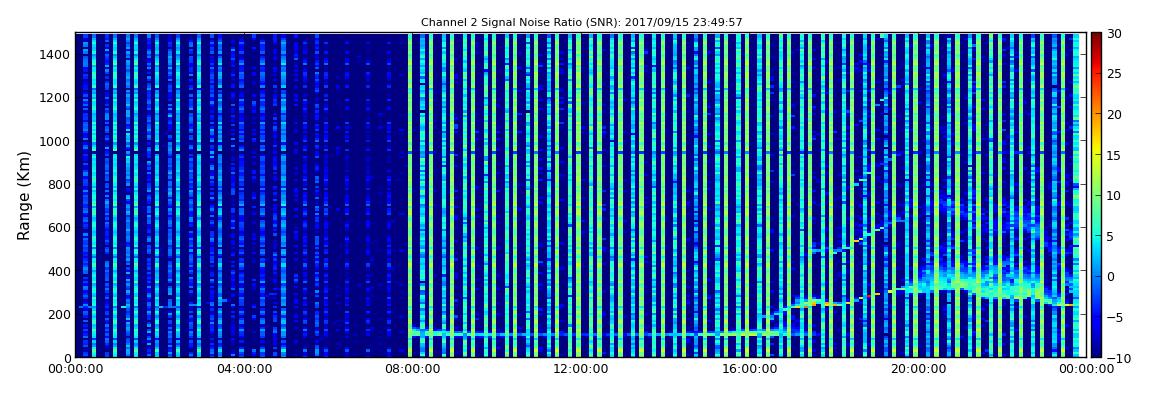Click the colorbar label 10
The height and width of the screenshot is (407, 1150).
tap(1115, 195)
